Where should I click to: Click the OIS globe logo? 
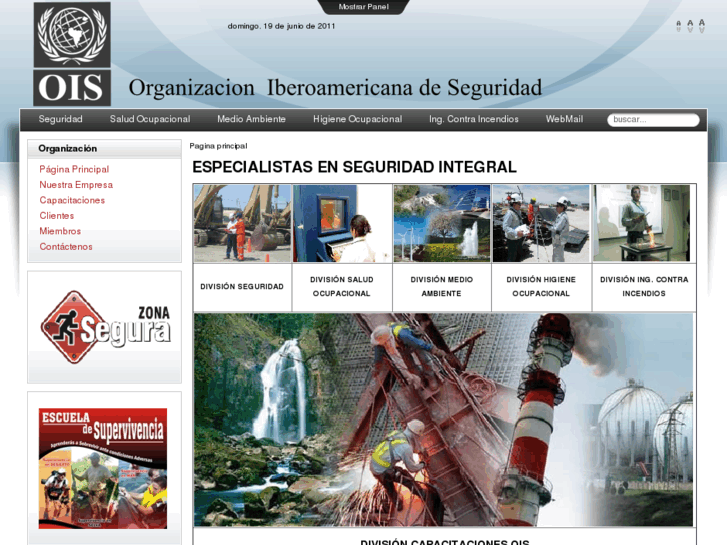tap(72, 54)
